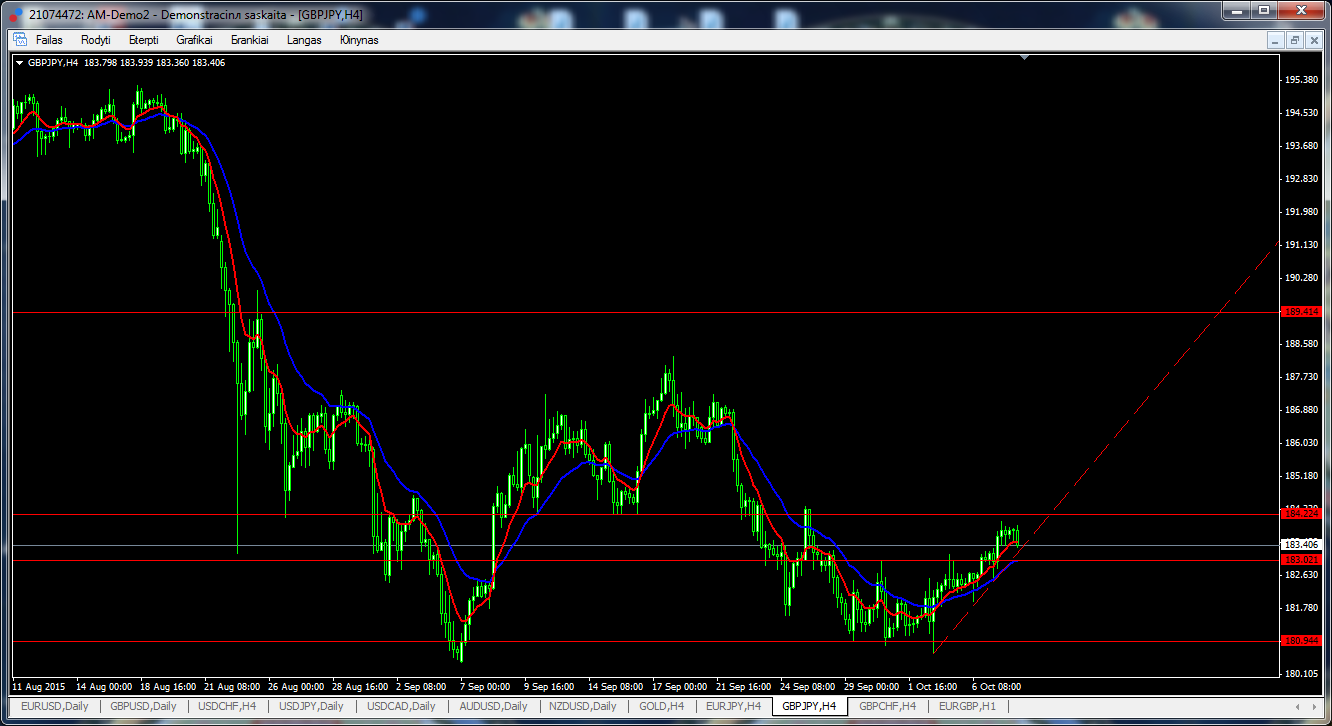This screenshot has width=1332, height=726.
Task: Switch to the EURJPY,H4 chart tab
Action: click(733, 706)
